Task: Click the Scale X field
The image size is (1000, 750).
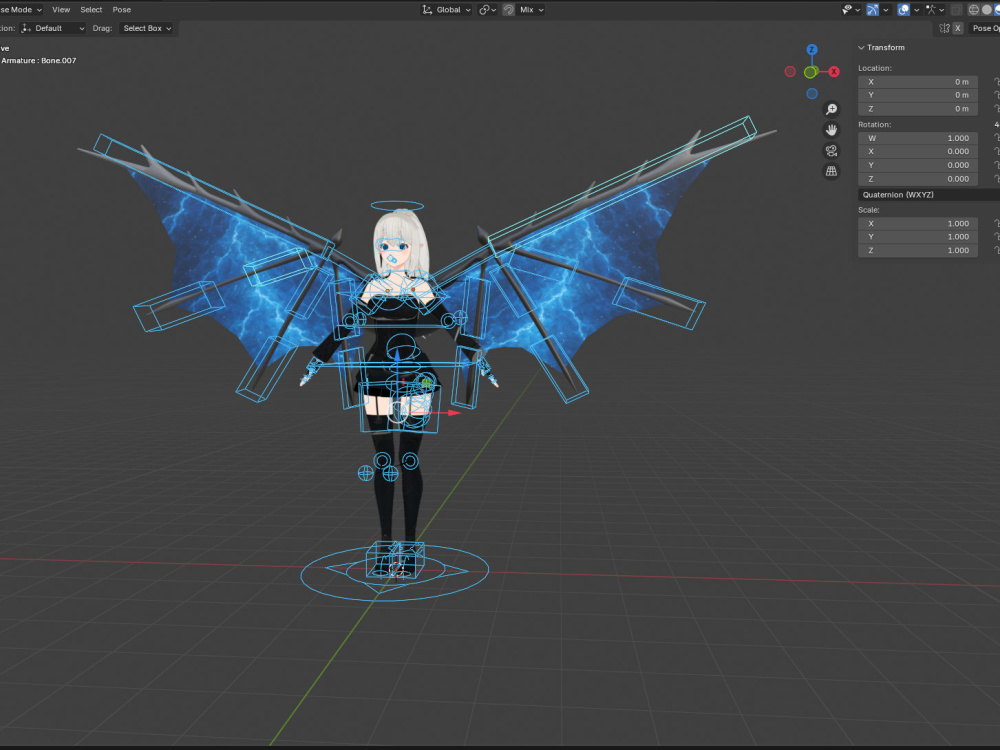Action: (918, 223)
